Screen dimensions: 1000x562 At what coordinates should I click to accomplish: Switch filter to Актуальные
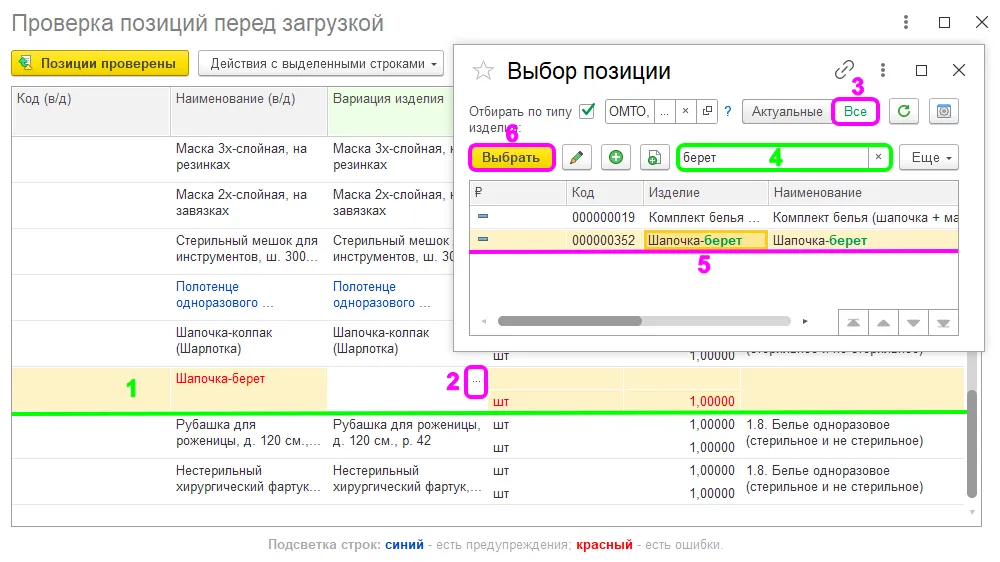click(787, 111)
